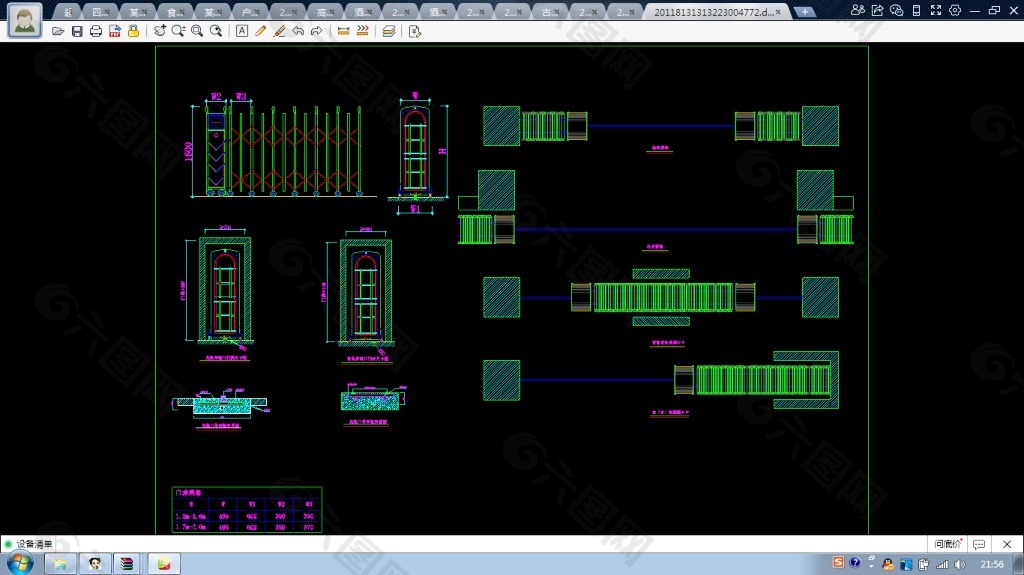Share the drawing with the share icon
This screenshot has height=575, width=1024.
pyautogui.click(x=878, y=10)
